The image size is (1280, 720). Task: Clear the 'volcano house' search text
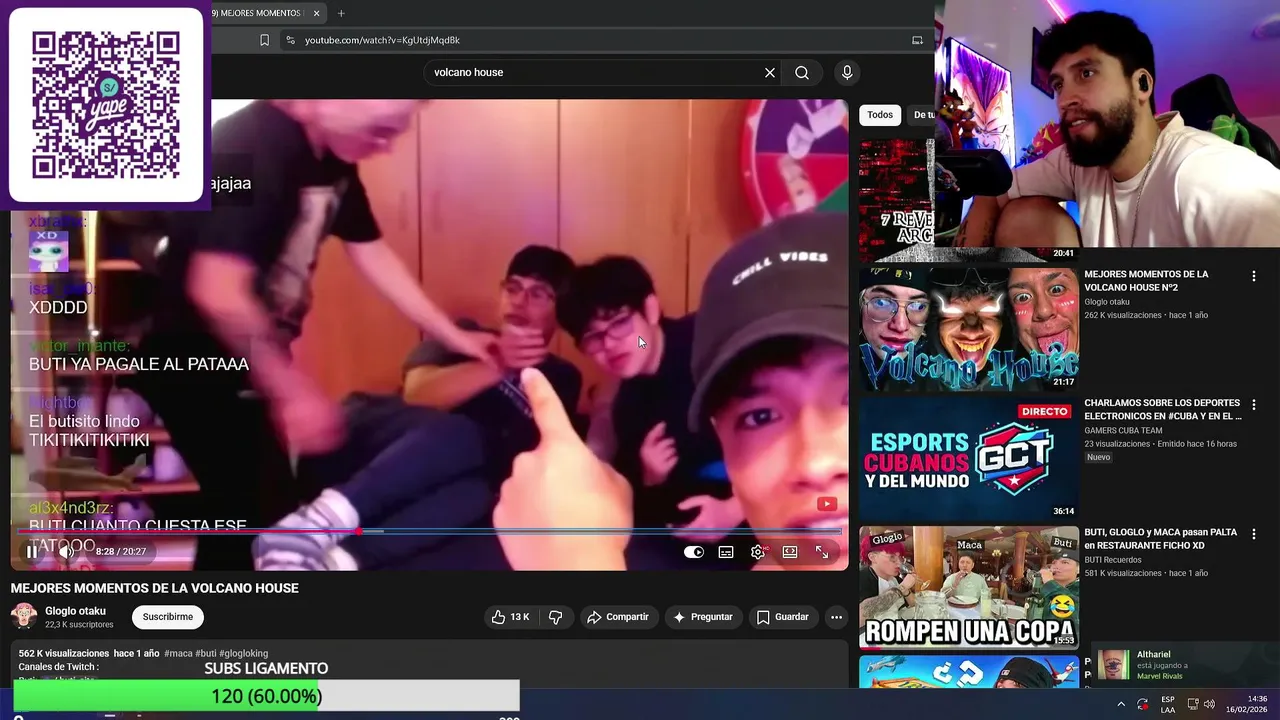(x=770, y=72)
